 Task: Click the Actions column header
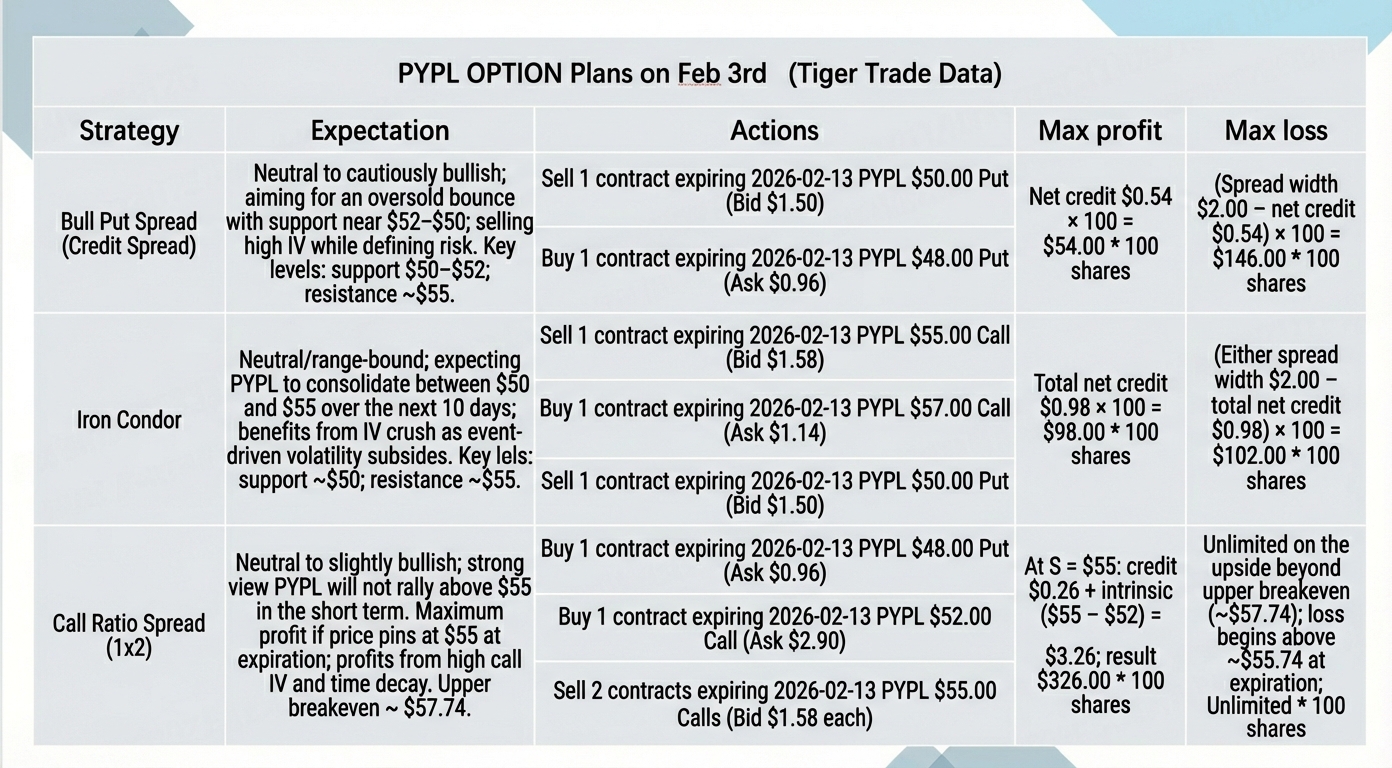[774, 130]
